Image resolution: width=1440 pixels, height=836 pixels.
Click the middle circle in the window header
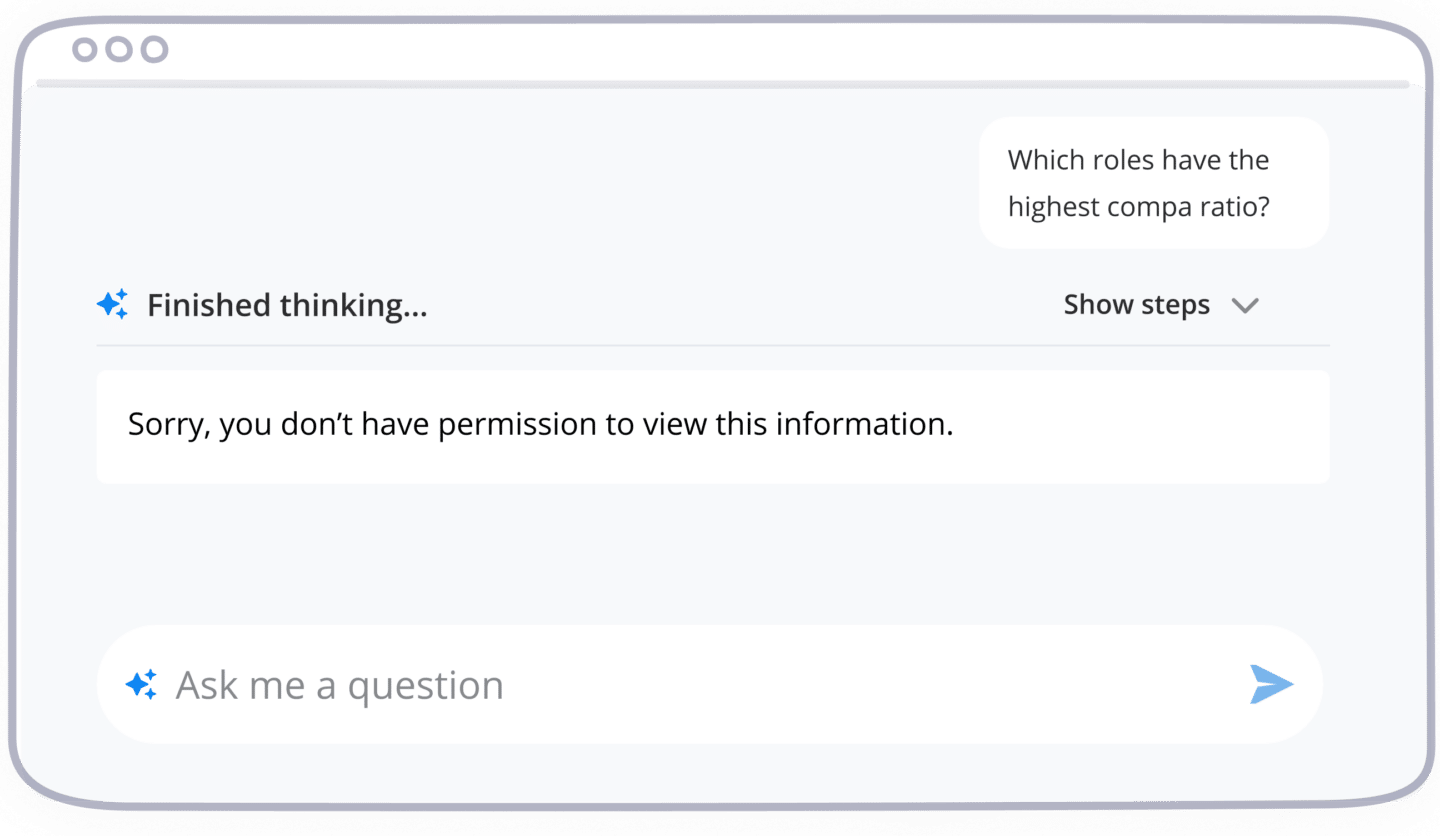(x=119, y=49)
